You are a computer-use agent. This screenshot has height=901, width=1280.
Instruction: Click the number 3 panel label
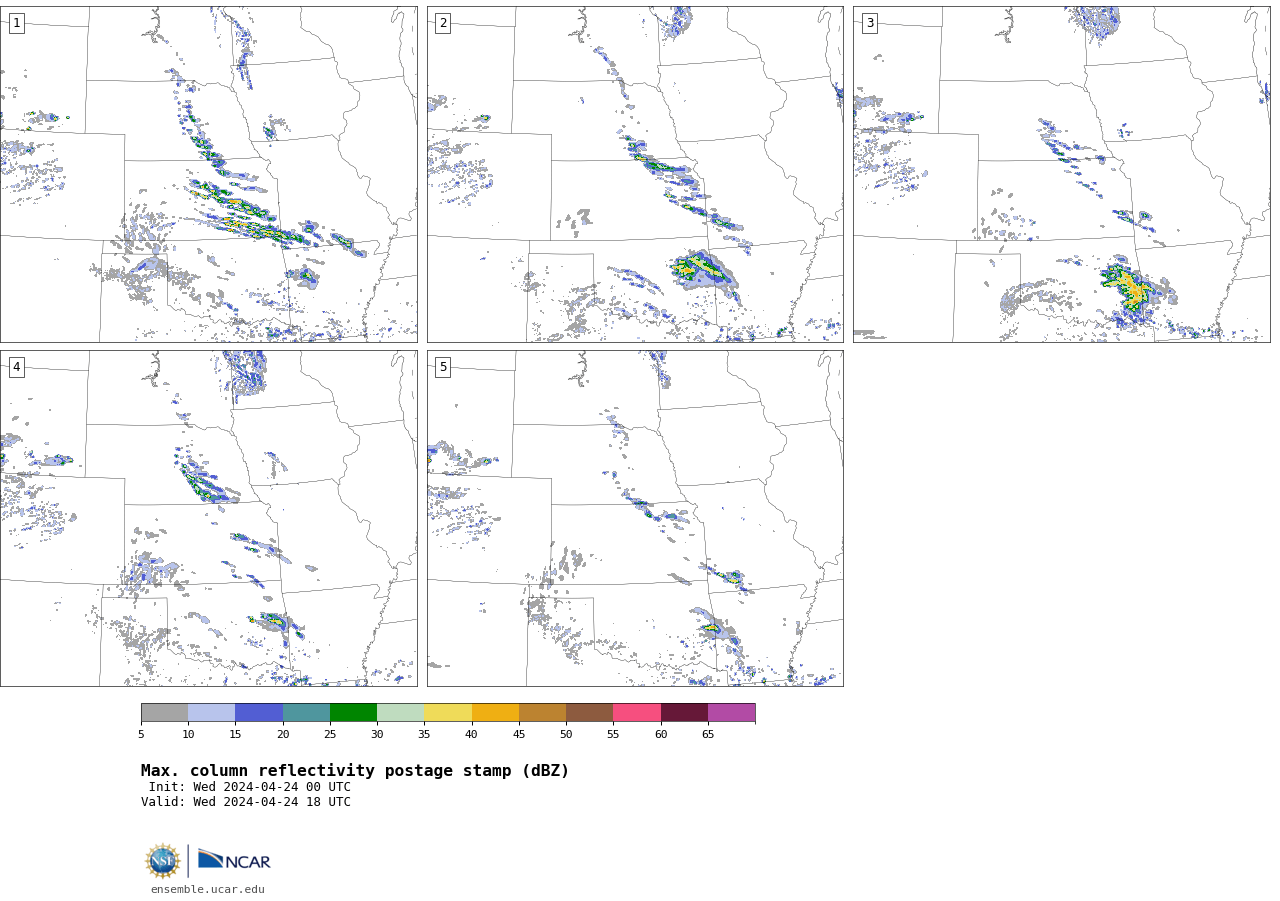[x=869, y=23]
